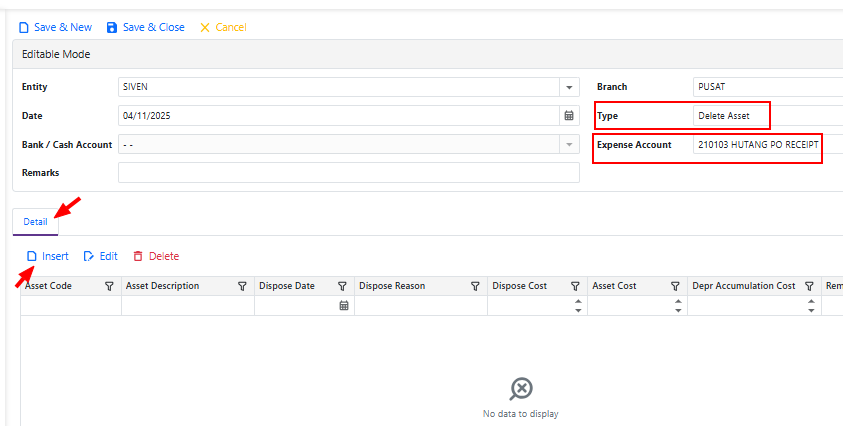The width and height of the screenshot is (843, 426).
Task: Click the Dispose Reason filter row input
Action: pos(421,306)
